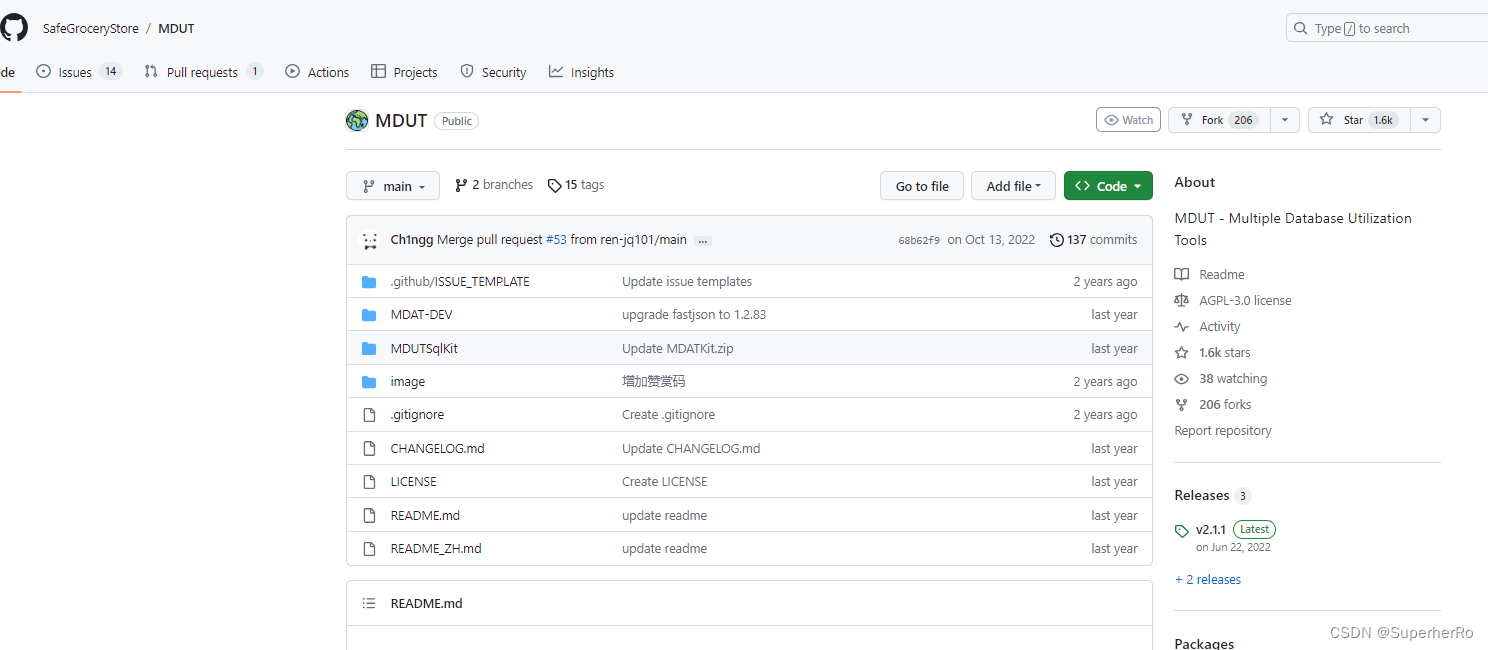Click the commit history clock icon
This screenshot has width=1488, height=650.
coord(1056,240)
